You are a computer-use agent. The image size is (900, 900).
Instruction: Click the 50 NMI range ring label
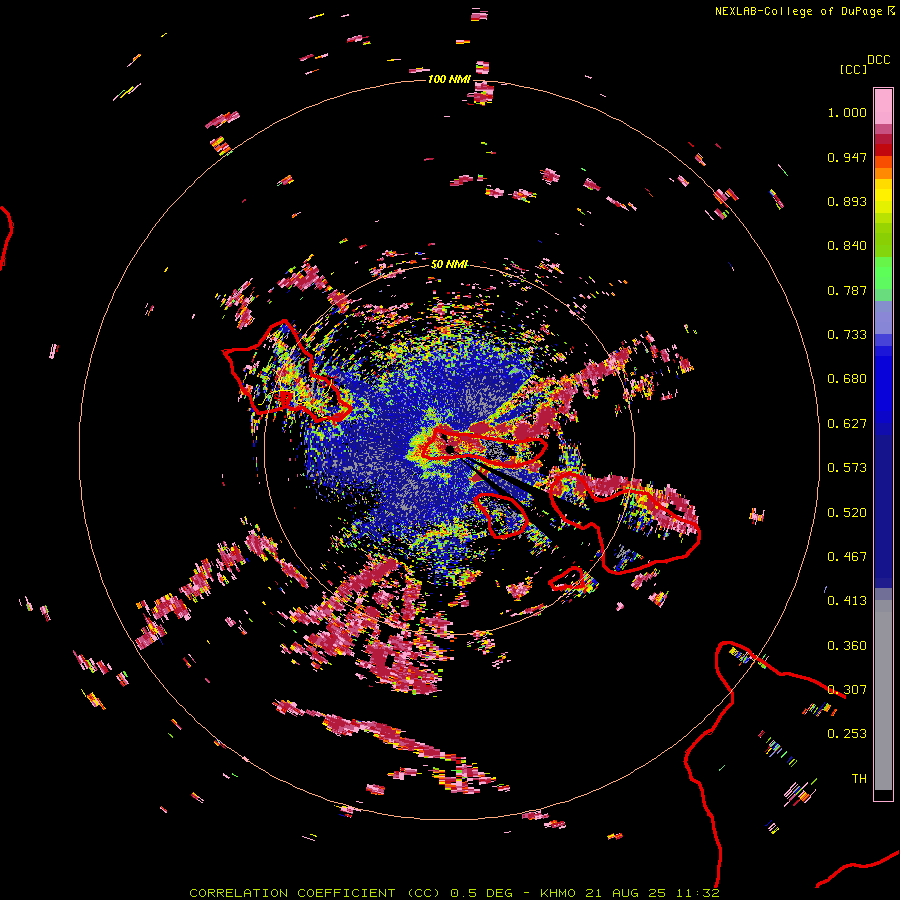coord(449,264)
